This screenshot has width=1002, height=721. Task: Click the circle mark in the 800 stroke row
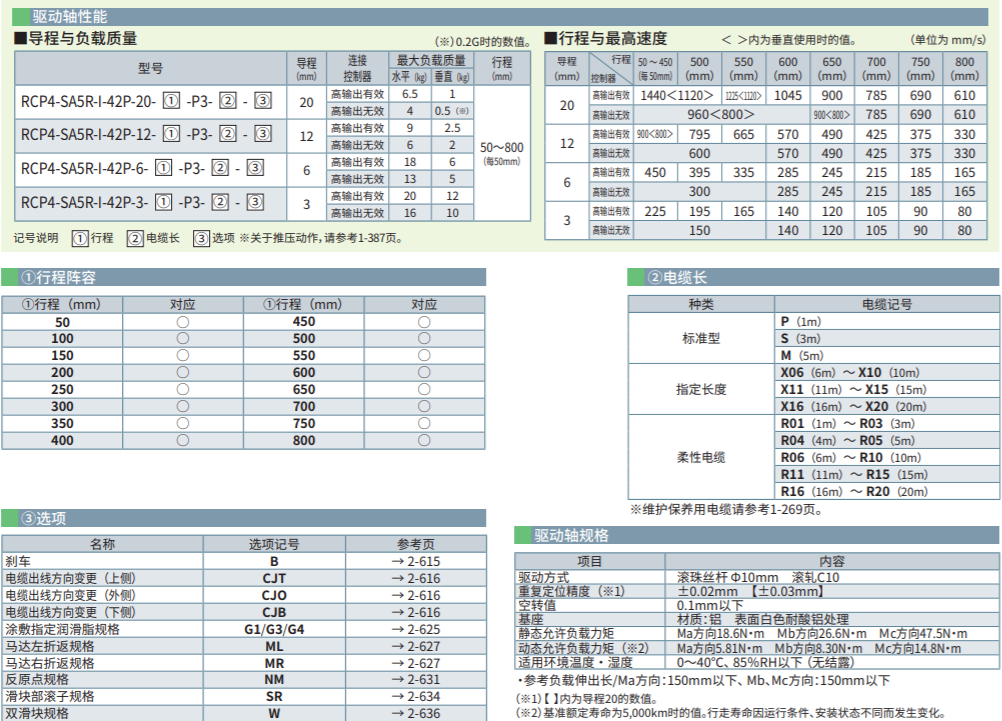(x=424, y=440)
